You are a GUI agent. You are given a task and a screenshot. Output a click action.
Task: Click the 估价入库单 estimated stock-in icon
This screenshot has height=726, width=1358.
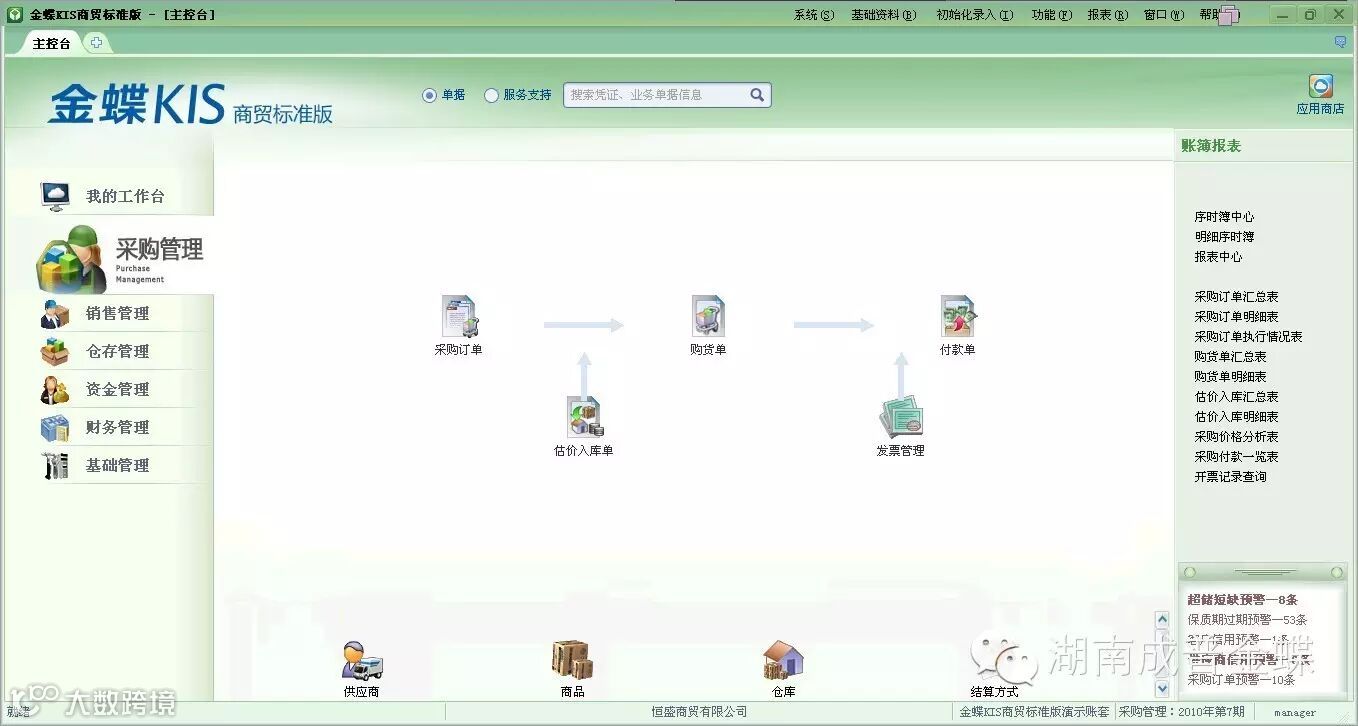pos(584,417)
